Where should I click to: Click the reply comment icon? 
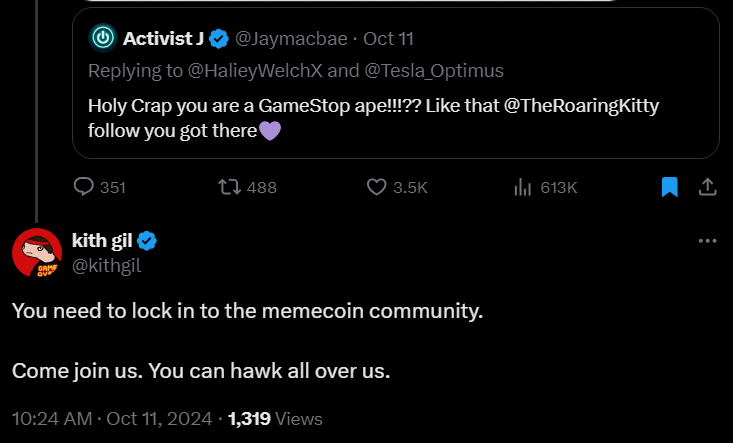[x=84, y=187]
